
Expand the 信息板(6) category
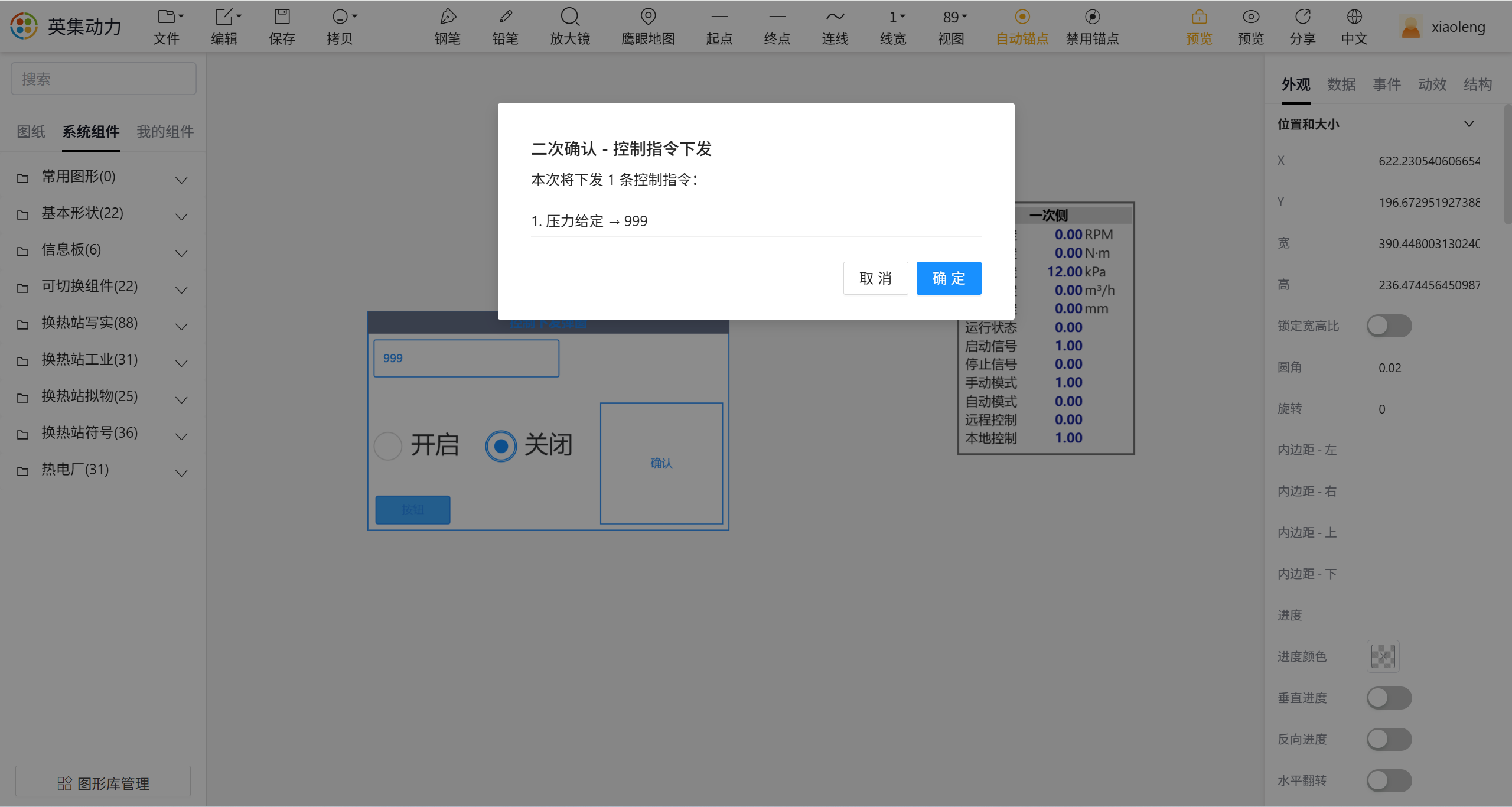coord(181,253)
